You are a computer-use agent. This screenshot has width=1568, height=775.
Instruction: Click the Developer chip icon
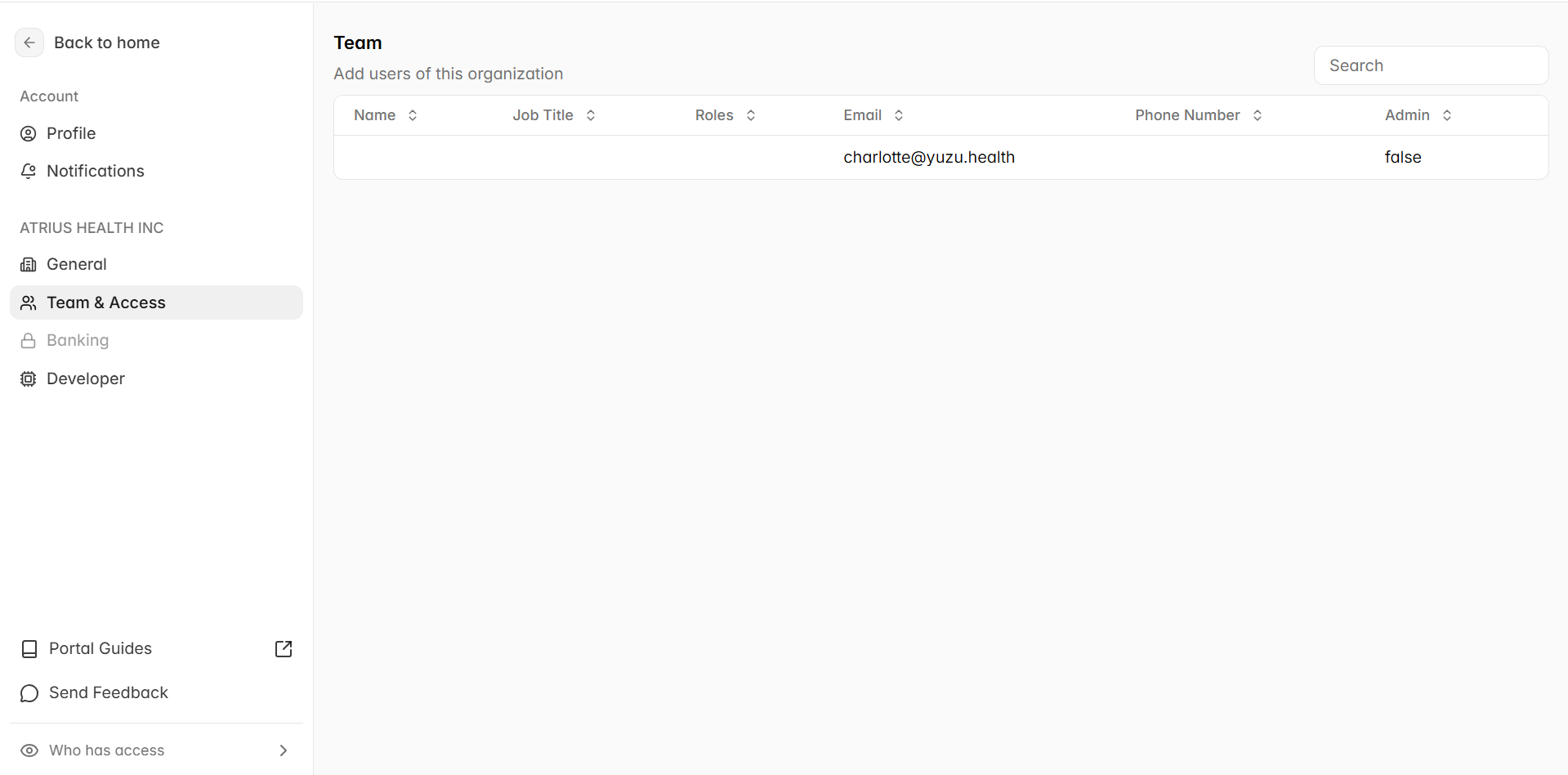29,379
